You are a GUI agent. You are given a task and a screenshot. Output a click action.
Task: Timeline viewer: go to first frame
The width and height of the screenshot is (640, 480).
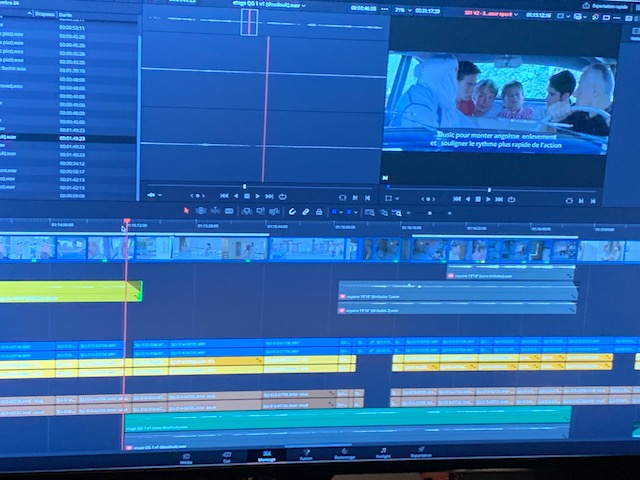point(457,199)
